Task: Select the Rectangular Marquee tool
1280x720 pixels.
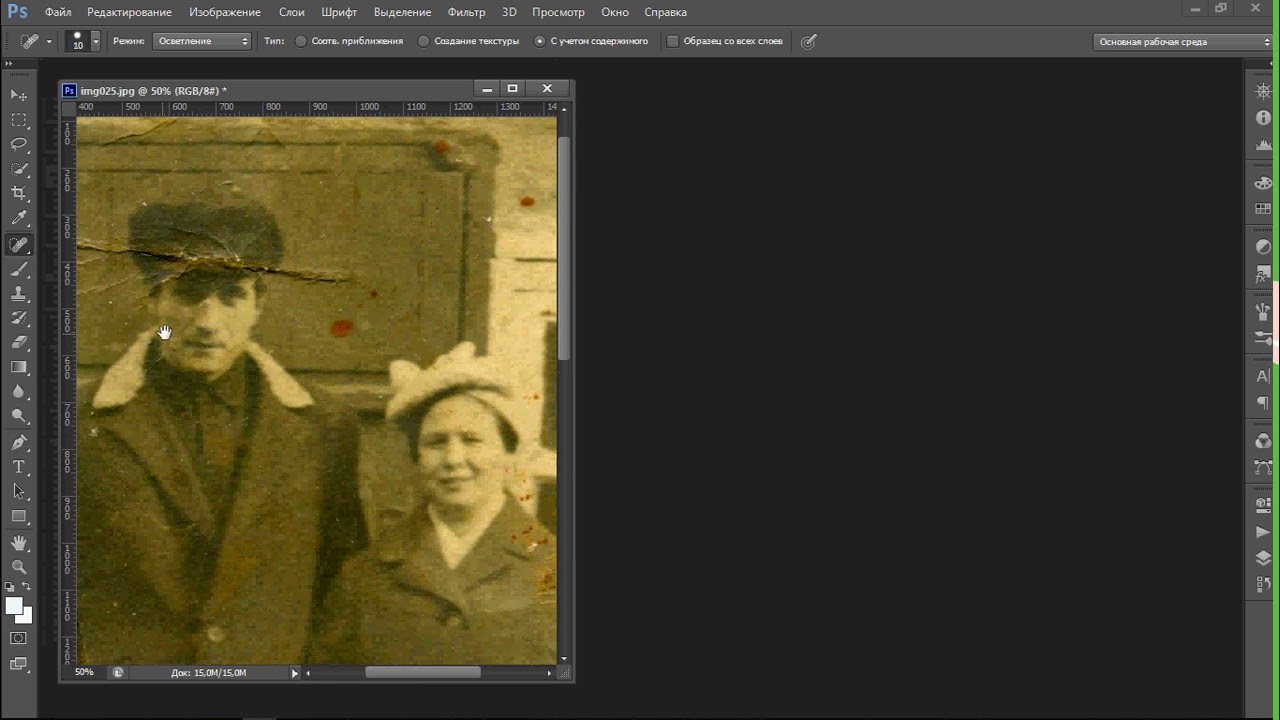Action: click(19, 120)
